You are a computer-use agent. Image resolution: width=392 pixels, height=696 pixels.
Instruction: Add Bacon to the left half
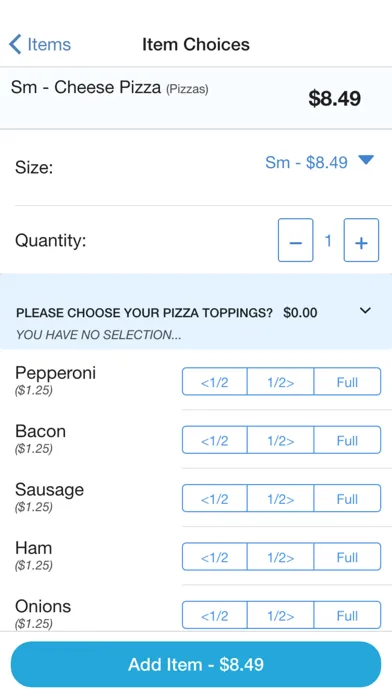(214, 440)
